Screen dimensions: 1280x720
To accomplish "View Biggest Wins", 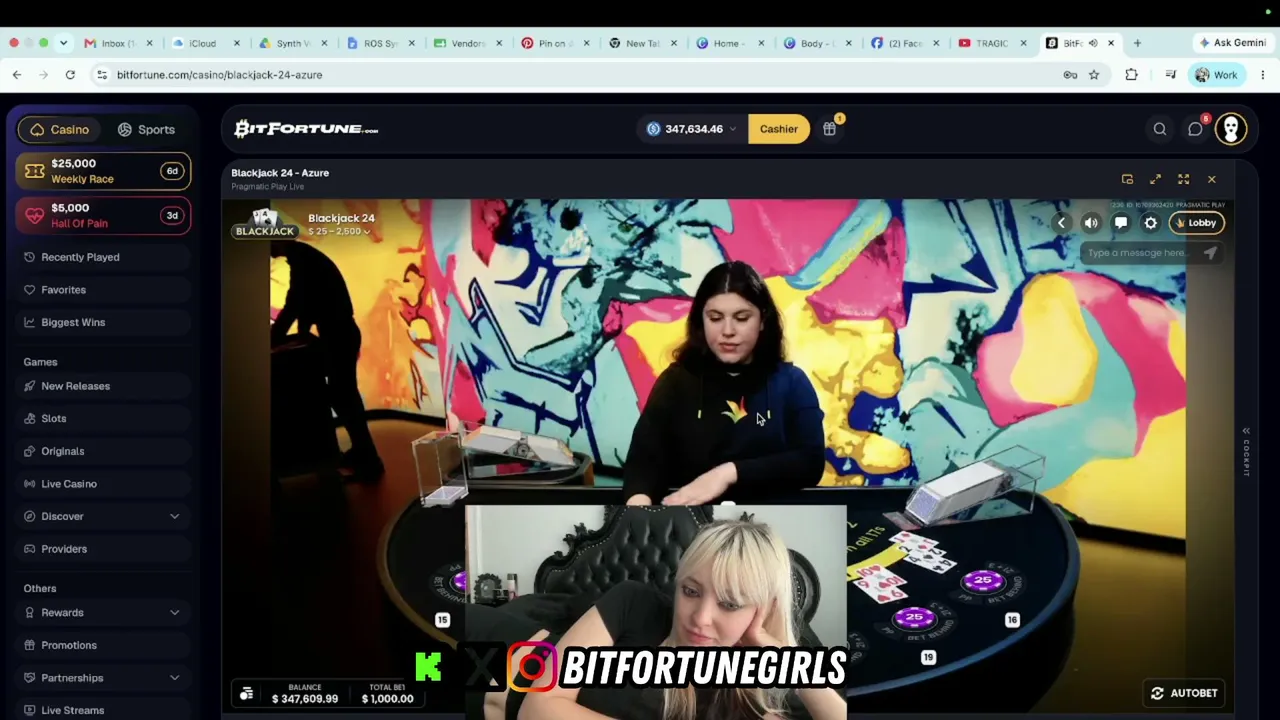I will click(x=102, y=322).
